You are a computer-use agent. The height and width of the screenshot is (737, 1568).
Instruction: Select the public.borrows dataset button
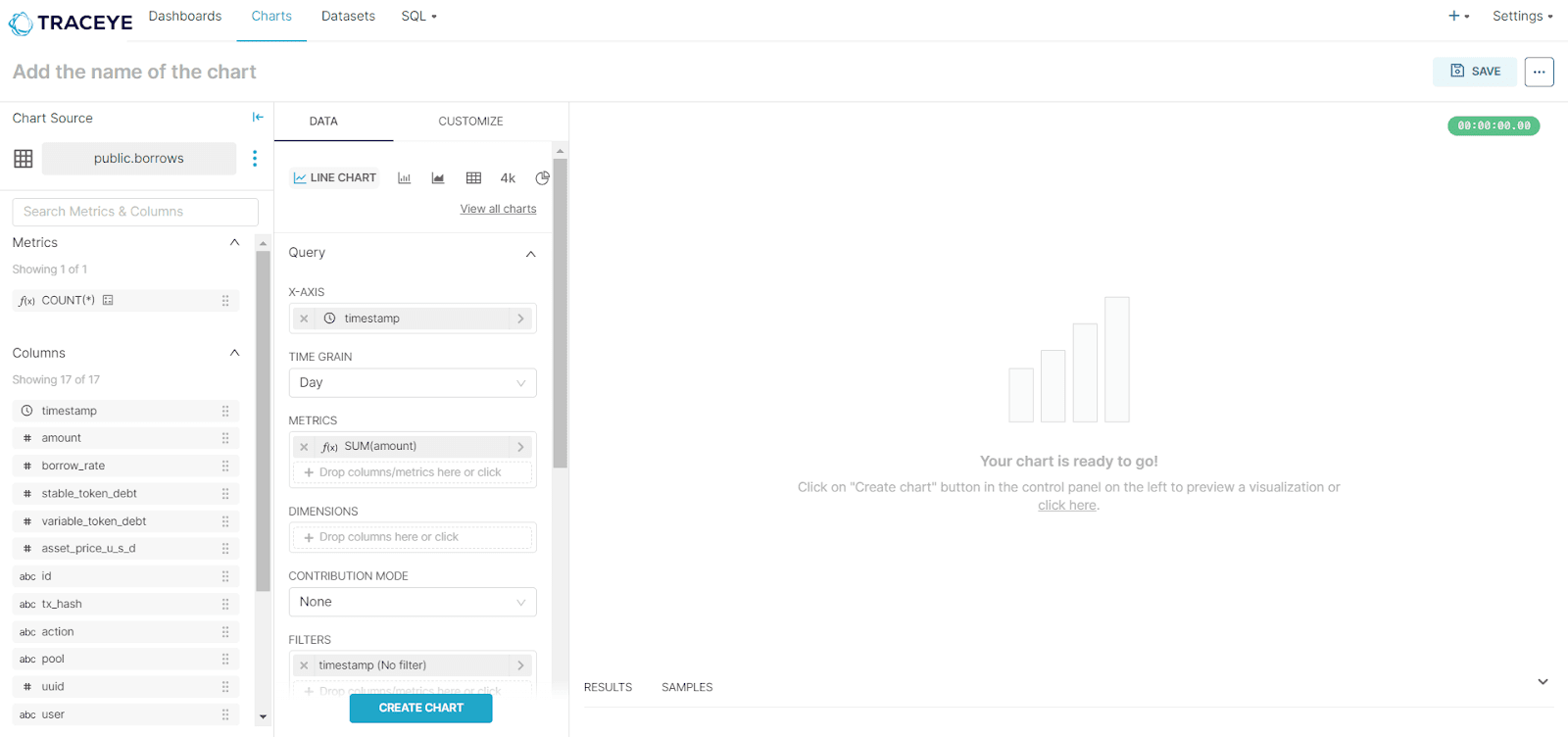139,158
